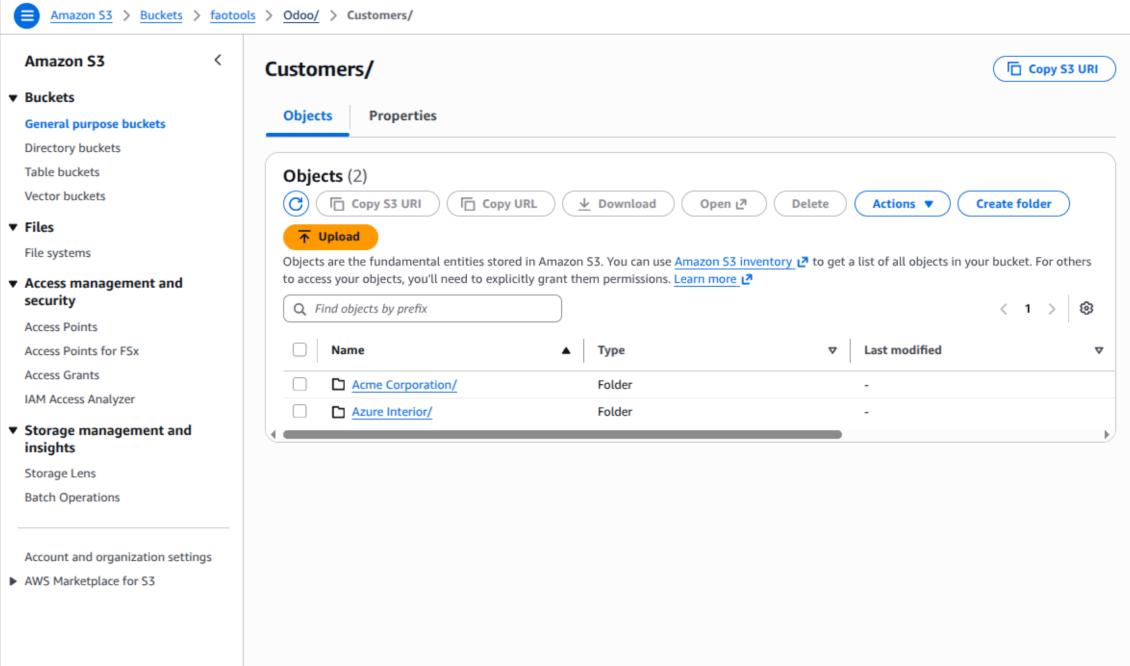Collapse the Amazon S3 sidebar panel
This screenshot has width=1130, height=666.
click(218, 61)
